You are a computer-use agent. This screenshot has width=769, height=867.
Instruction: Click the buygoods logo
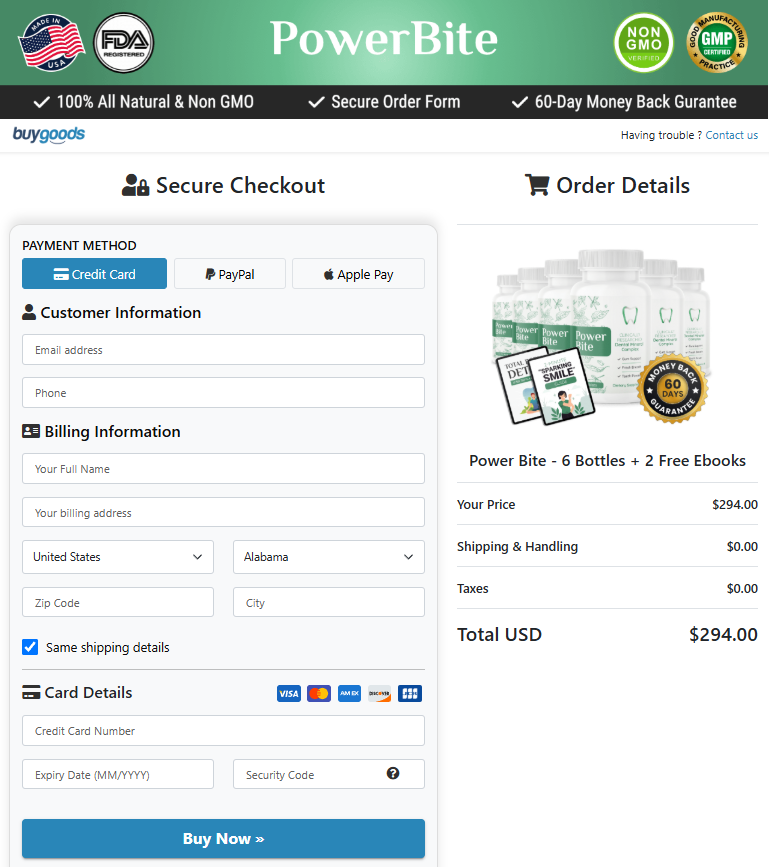coord(48,135)
